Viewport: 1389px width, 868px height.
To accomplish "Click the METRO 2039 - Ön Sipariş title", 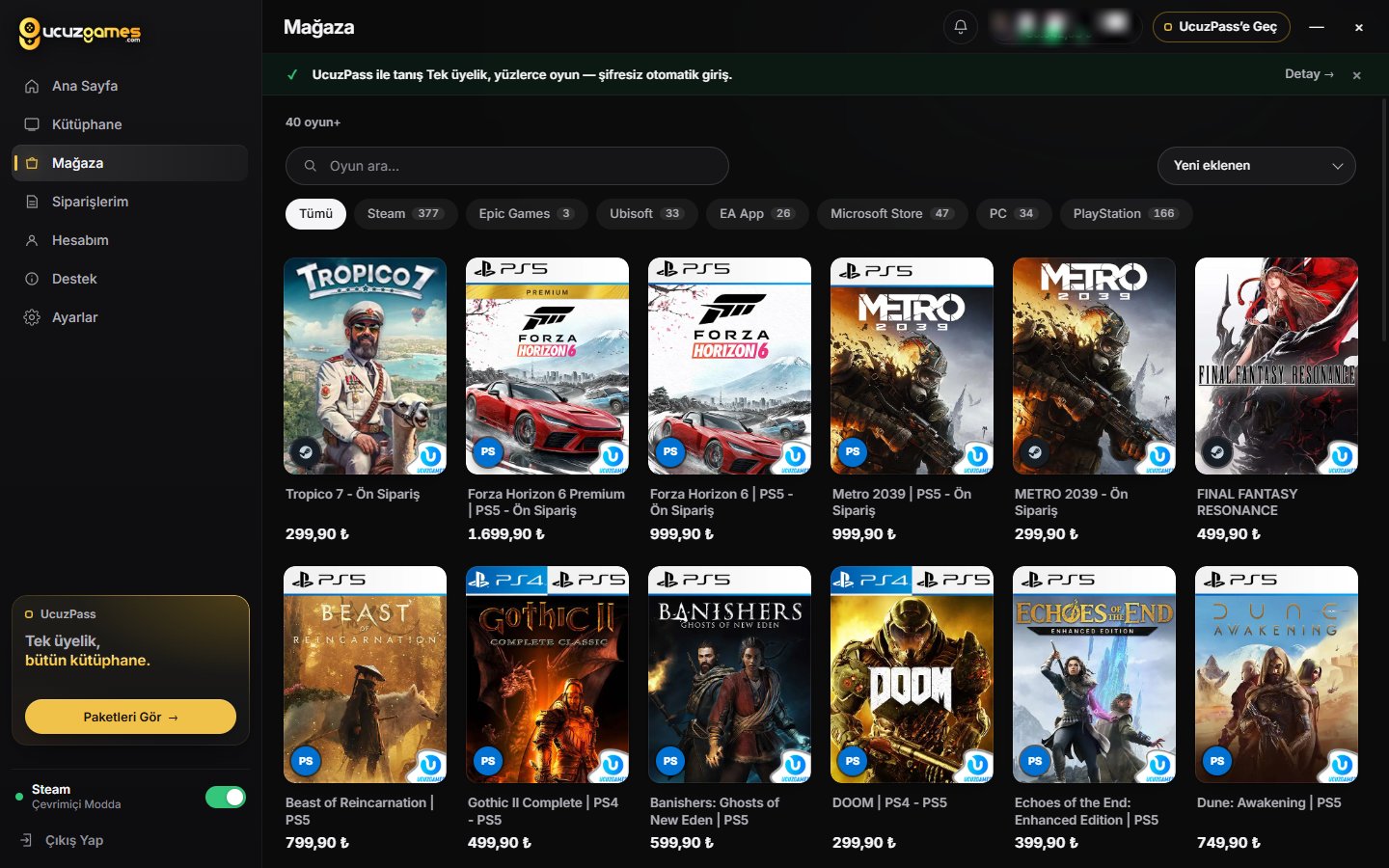I will click(x=1071, y=502).
